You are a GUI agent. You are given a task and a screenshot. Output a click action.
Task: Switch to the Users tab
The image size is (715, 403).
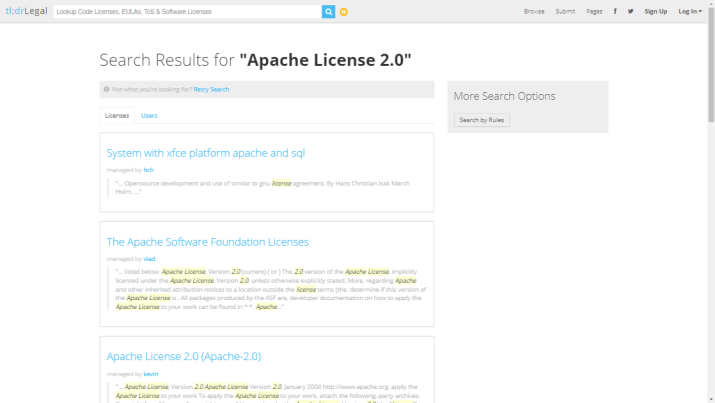coord(149,115)
